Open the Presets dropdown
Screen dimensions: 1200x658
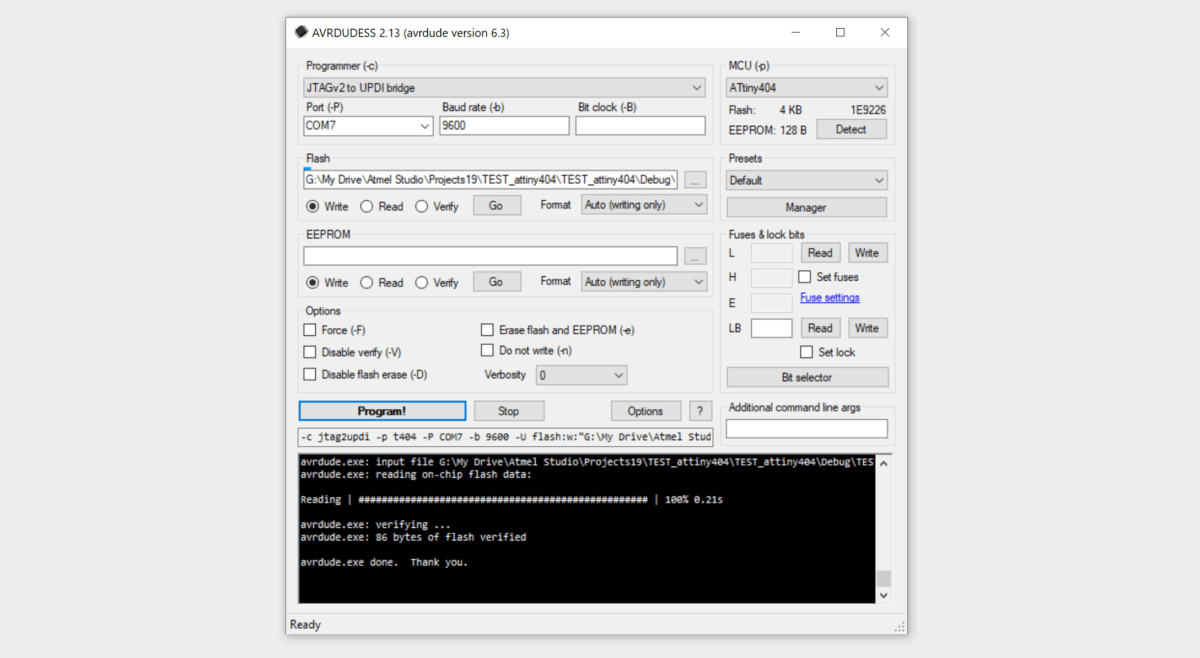tap(806, 180)
